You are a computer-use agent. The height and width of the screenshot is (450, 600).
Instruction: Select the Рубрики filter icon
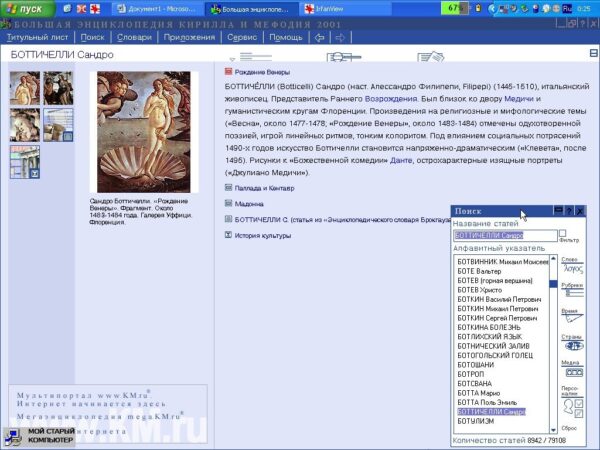point(571,293)
